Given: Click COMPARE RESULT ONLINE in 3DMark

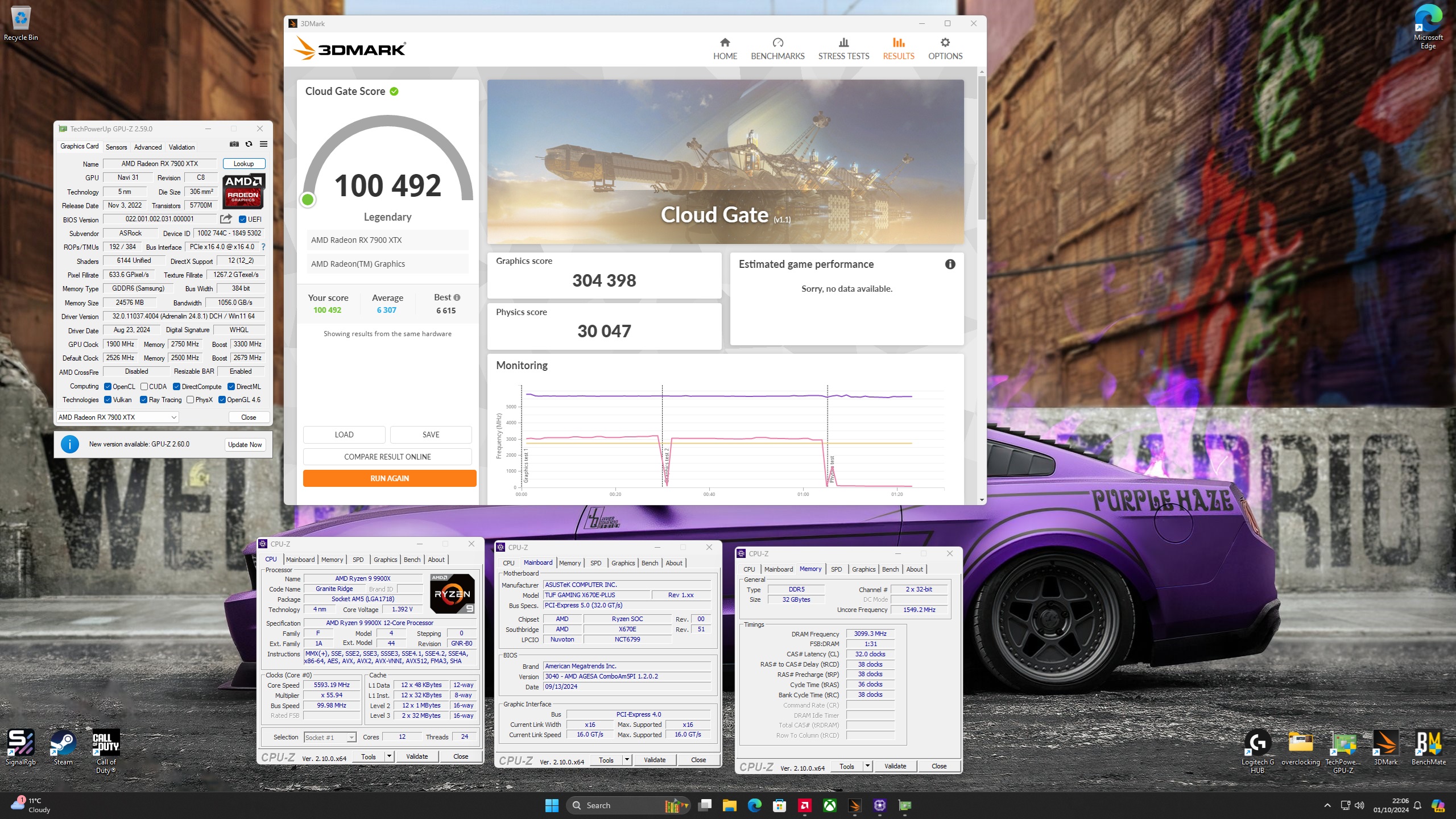Looking at the screenshot, I should point(387,457).
